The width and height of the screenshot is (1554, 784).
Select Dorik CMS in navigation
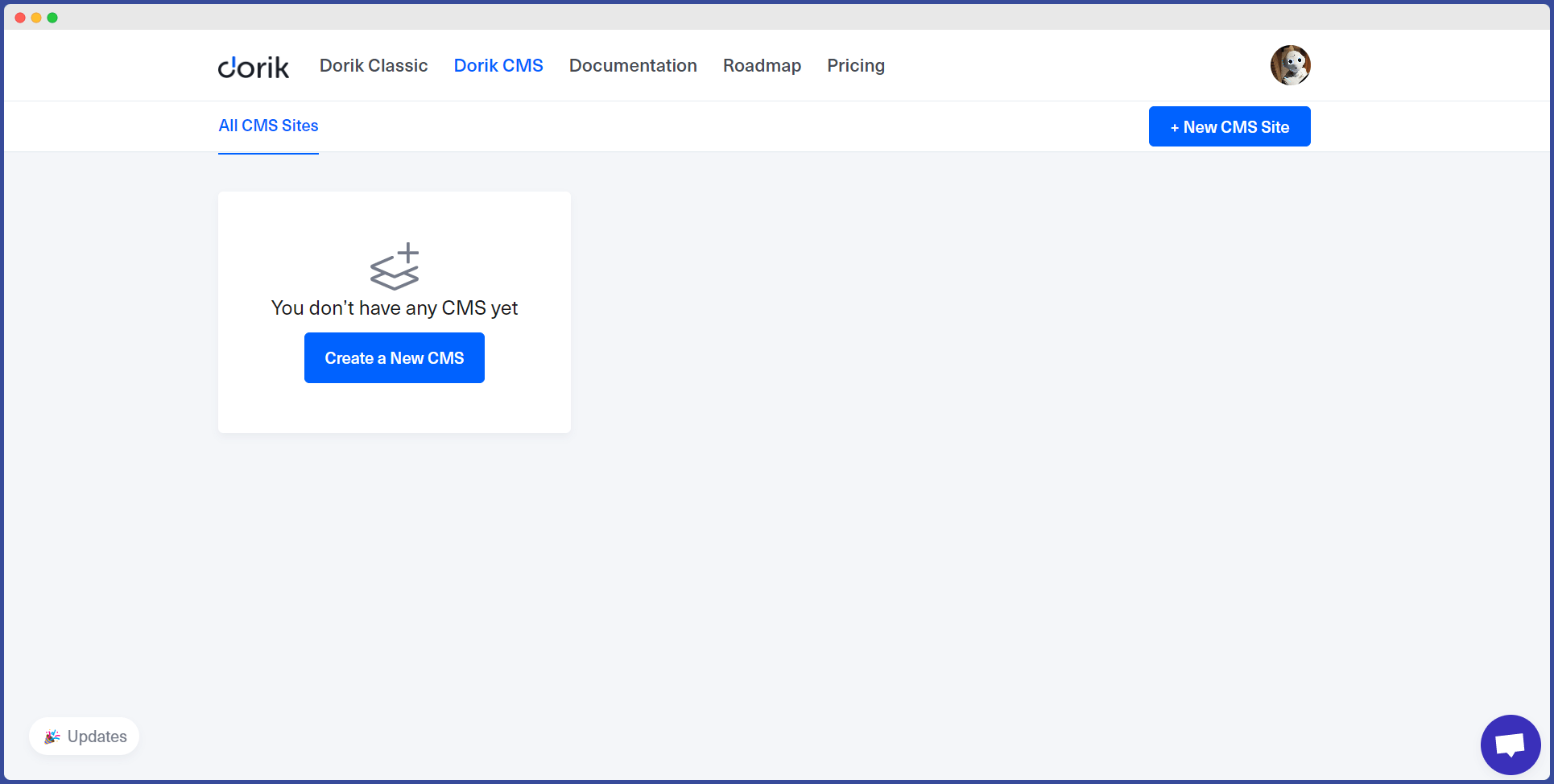(x=498, y=66)
